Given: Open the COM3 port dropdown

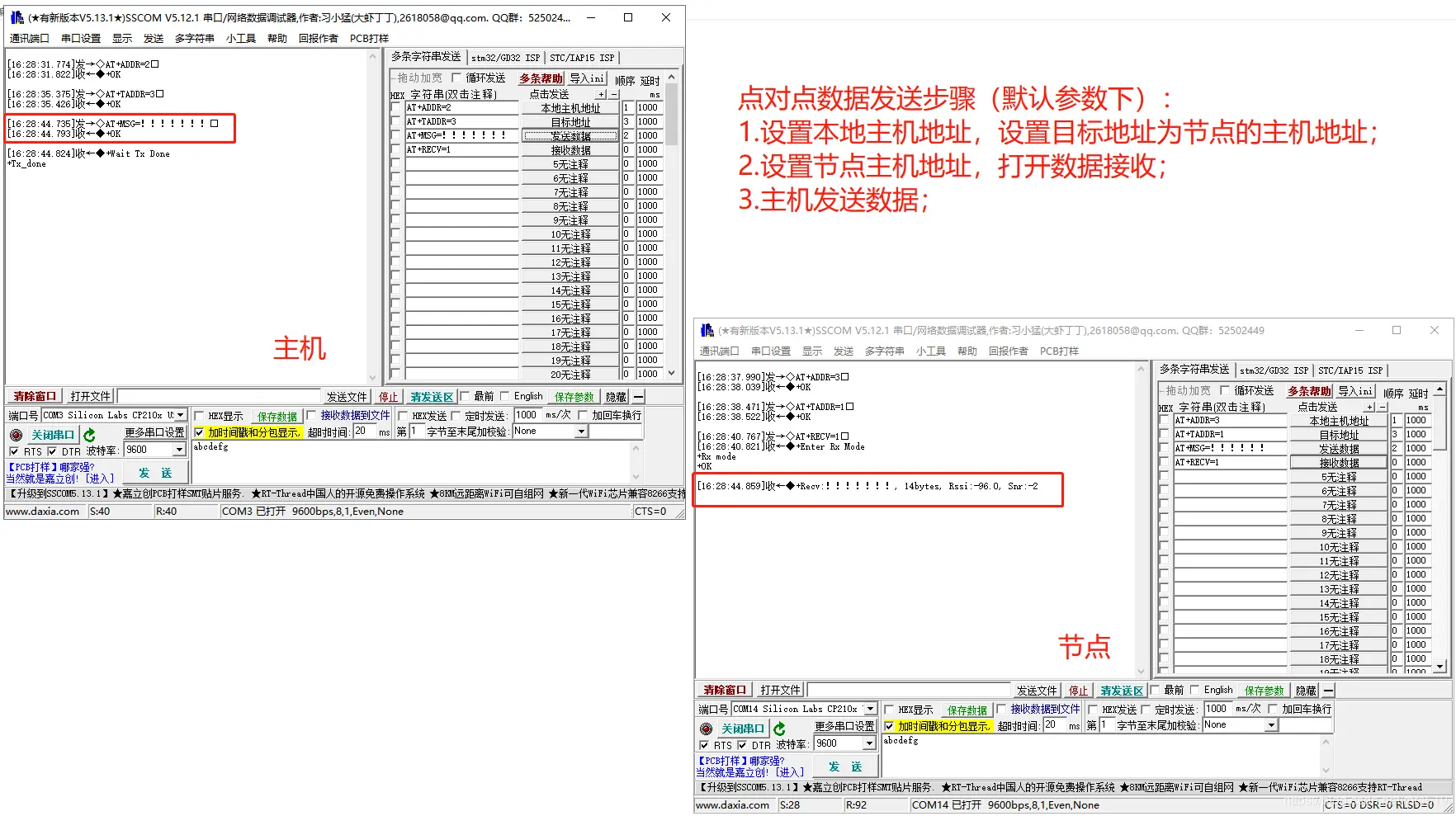Looking at the screenshot, I should 178,415.
